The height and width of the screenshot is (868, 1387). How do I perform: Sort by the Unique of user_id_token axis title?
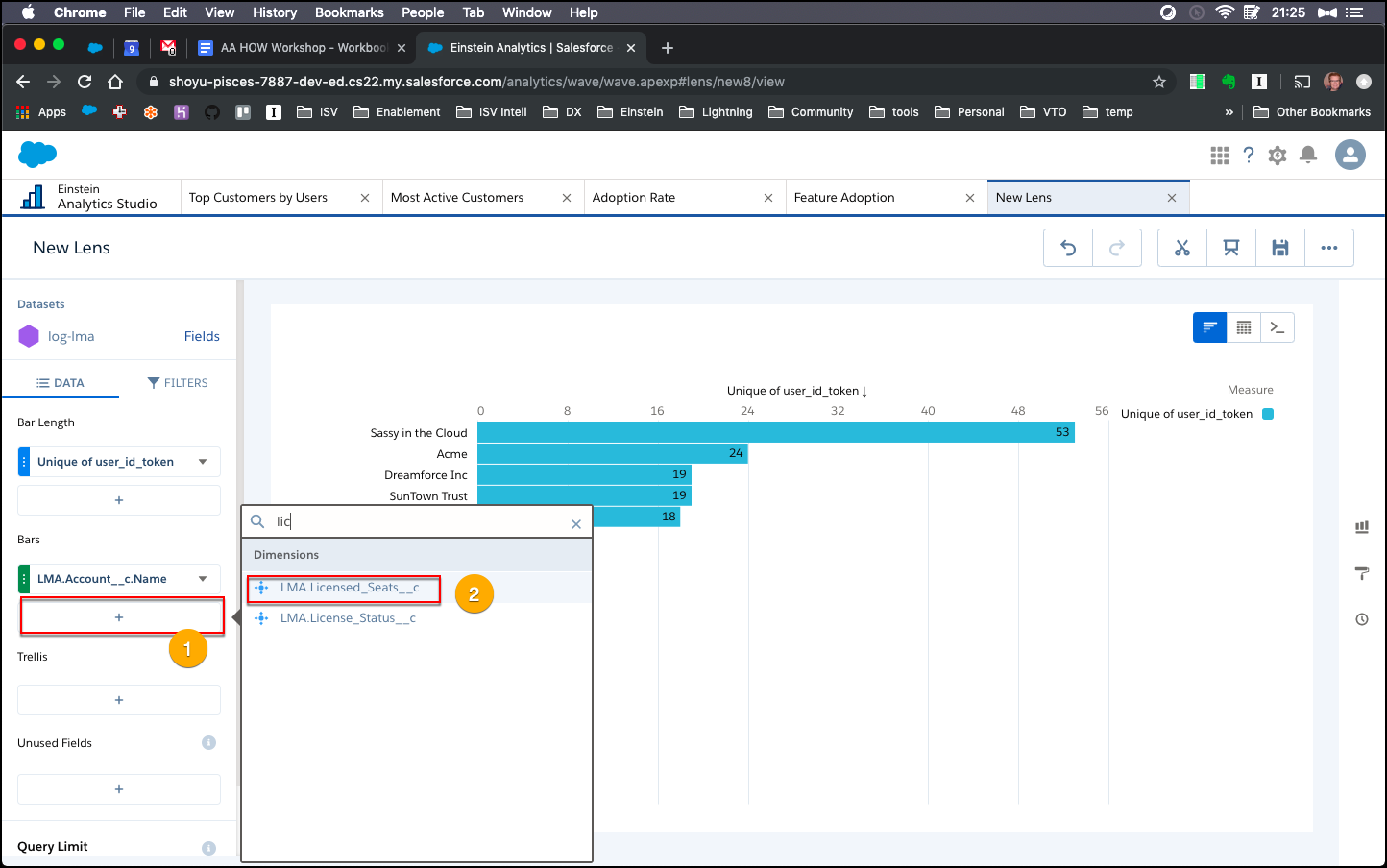pos(796,391)
